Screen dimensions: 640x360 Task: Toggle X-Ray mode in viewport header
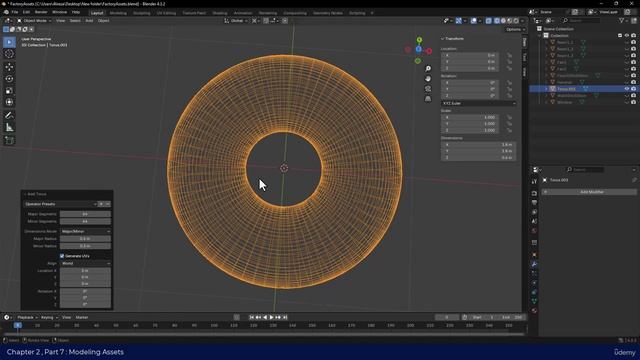click(x=488, y=20)
